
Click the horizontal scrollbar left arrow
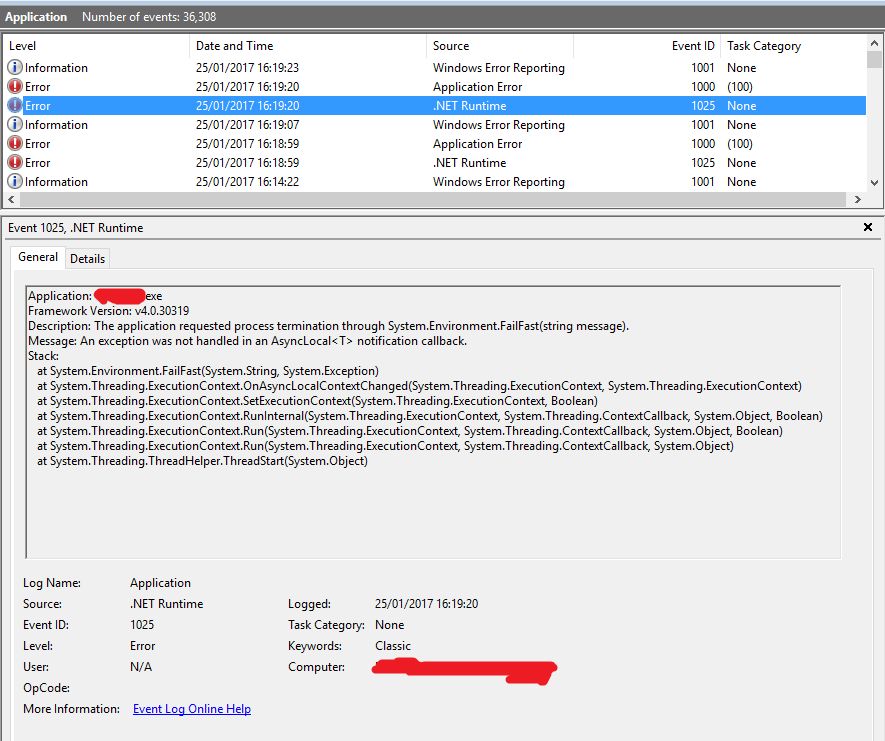[11, 199]
